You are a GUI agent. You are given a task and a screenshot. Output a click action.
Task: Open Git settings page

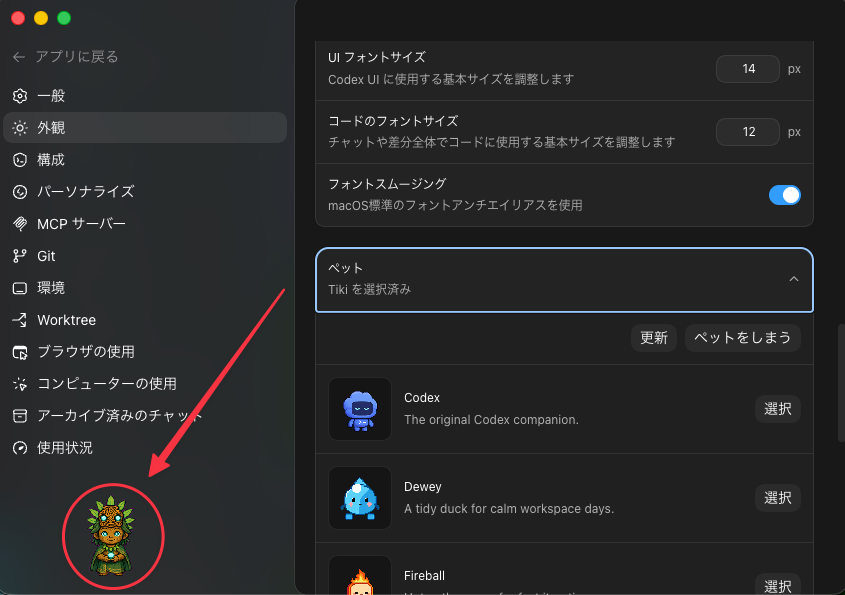(145, 256)
